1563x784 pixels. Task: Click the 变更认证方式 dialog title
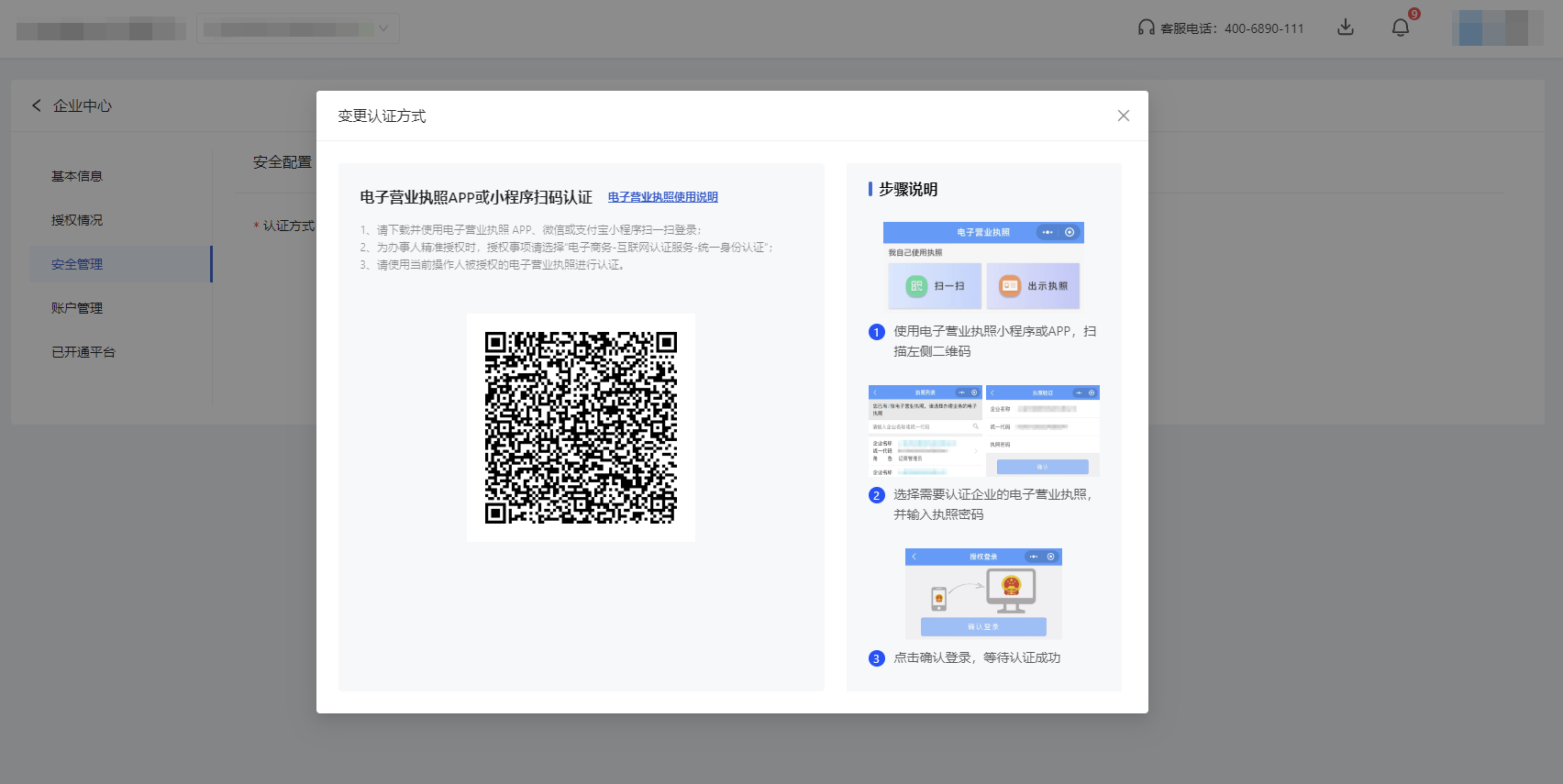click(382, 116)
